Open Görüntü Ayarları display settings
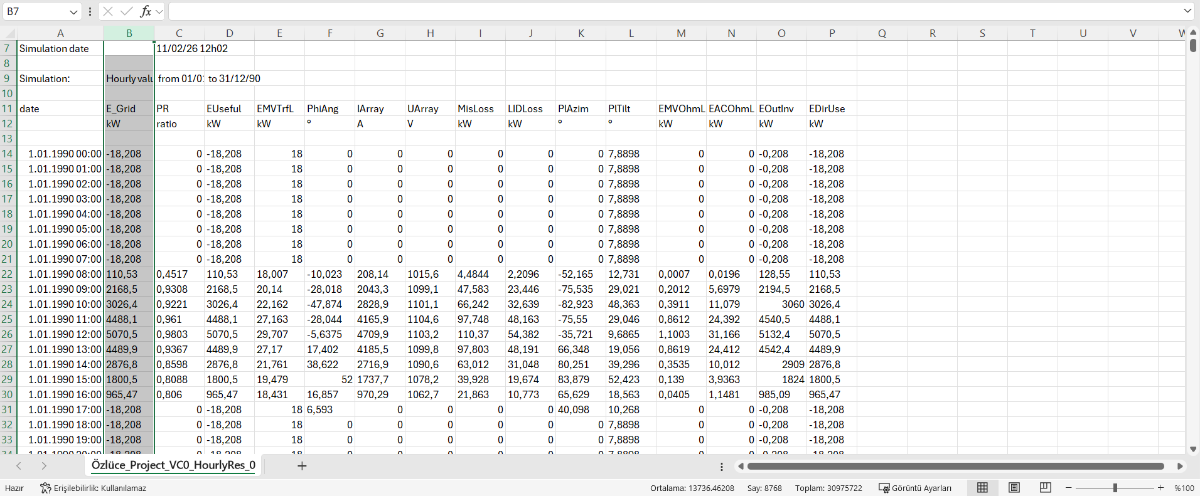 tap(914, 487)
